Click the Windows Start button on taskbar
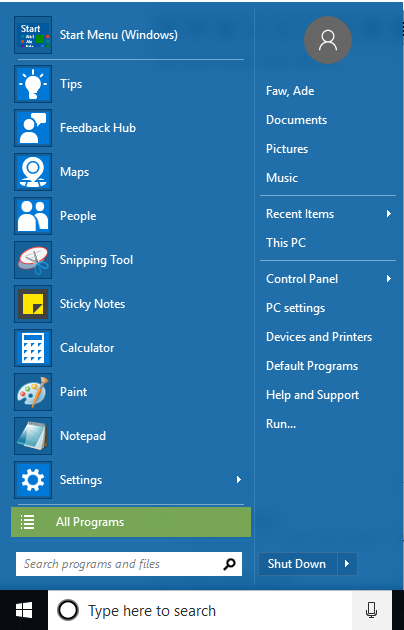Screen dimensions: 404x630 [x=24, y=611]
